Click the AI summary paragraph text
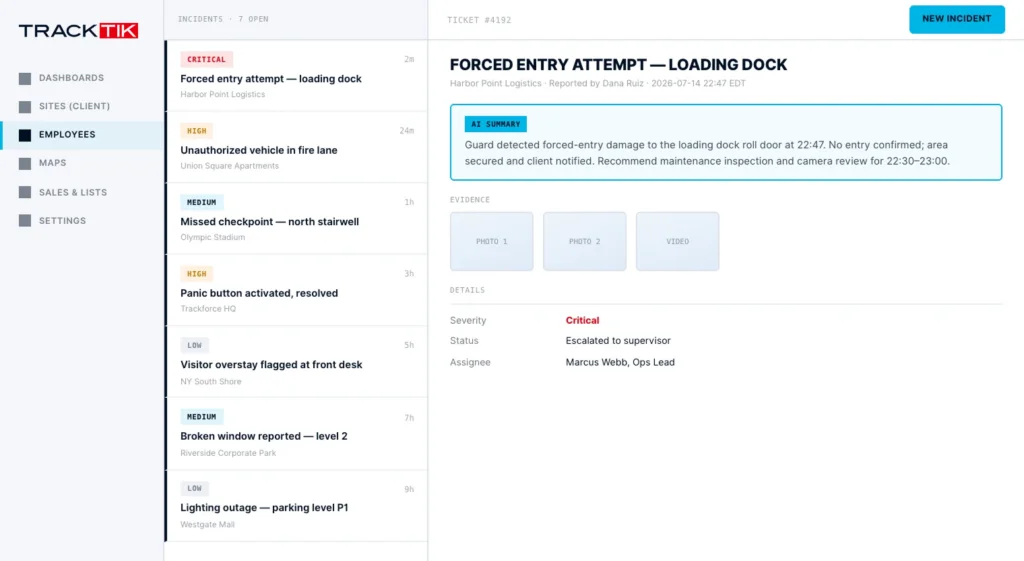 (707, 153)
